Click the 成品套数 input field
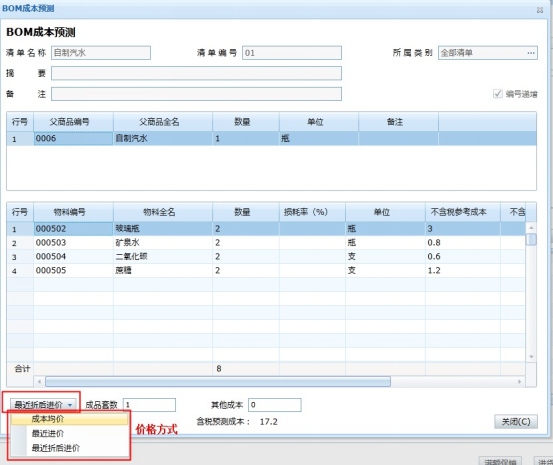 coord(149,405)
